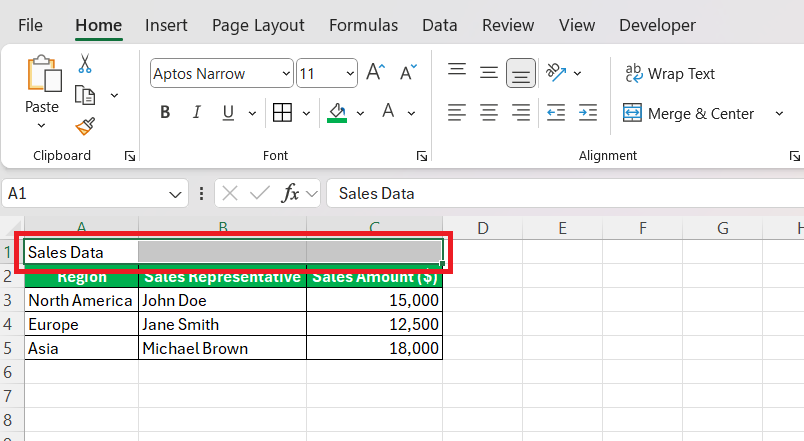804x441 pixels.
Task: Center text horizontally
Action: (489, 112)
